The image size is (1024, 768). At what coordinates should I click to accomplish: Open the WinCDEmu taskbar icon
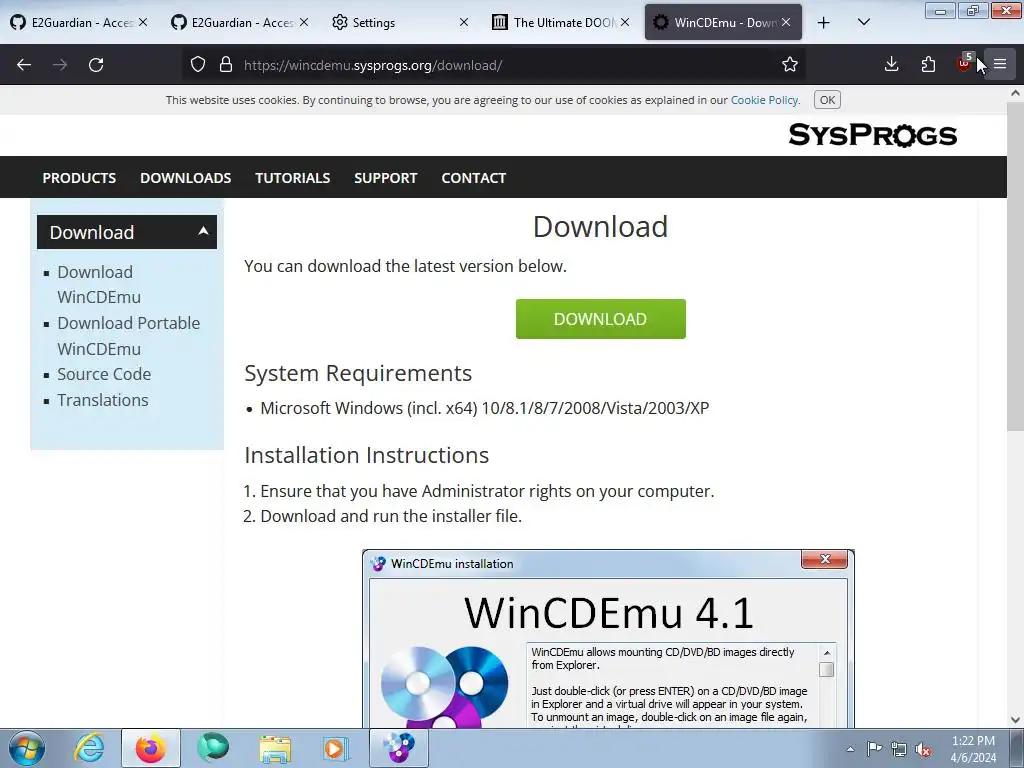point(399,748)
